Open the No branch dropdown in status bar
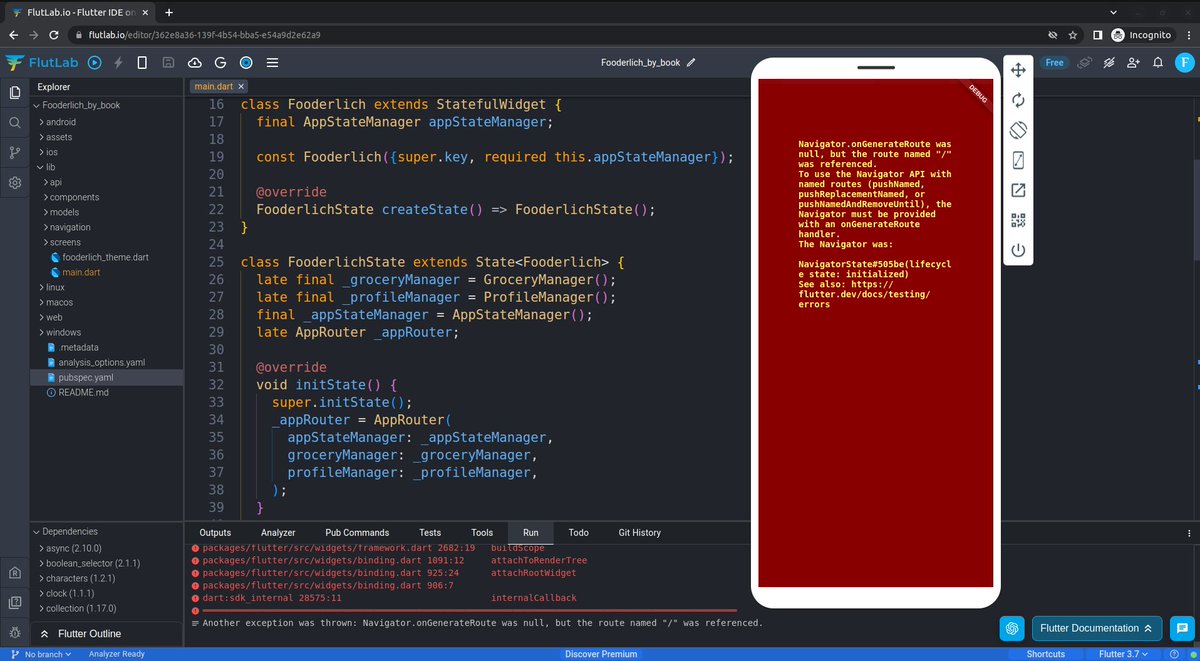Screen dimensions: 1200x661 (40, 654)
